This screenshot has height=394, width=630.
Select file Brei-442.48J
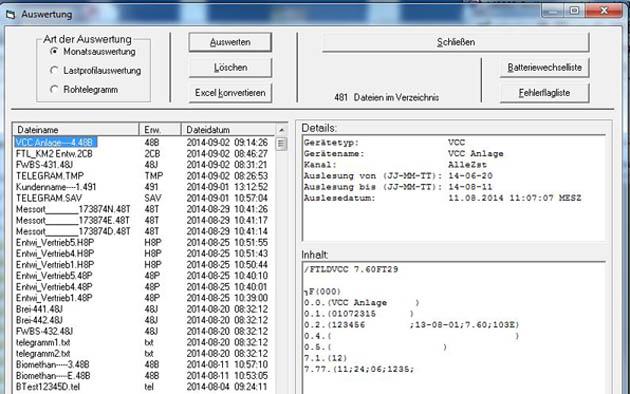tap(39, 320)
